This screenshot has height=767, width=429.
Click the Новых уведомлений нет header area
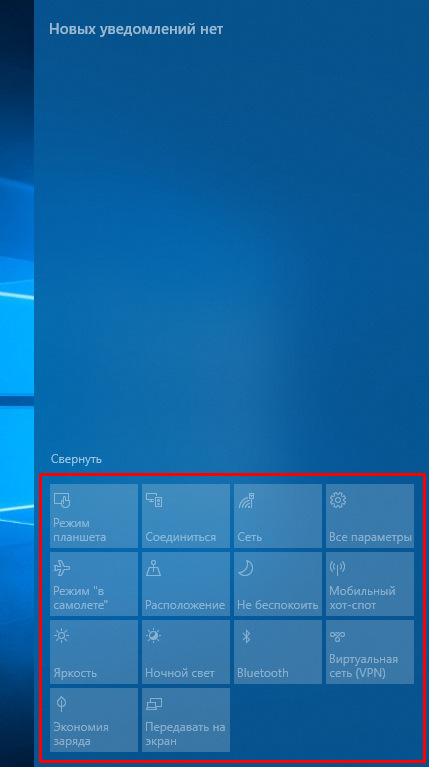[136, 29]
